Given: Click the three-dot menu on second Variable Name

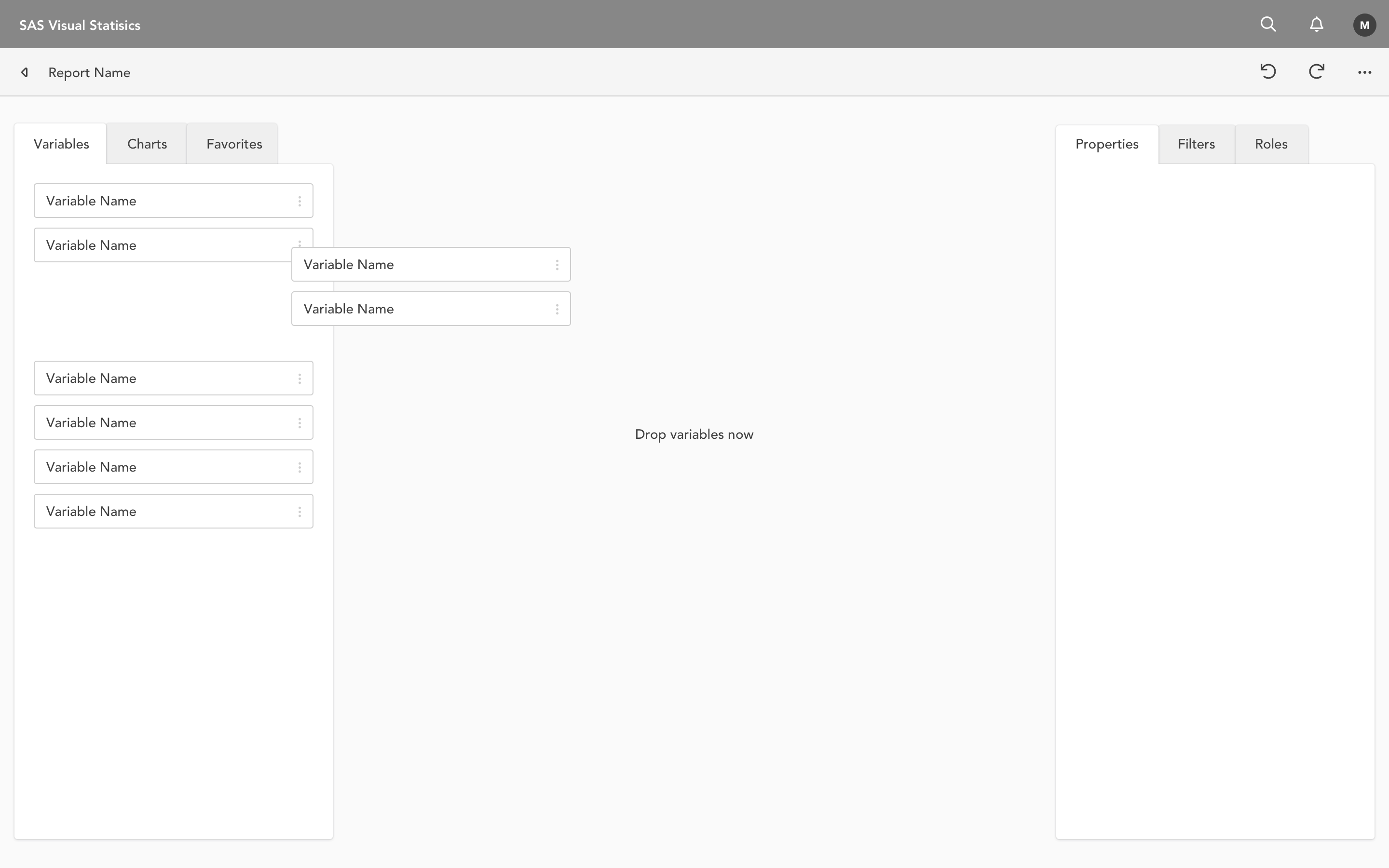Looking at the screenshot, I should coord(299,245).
